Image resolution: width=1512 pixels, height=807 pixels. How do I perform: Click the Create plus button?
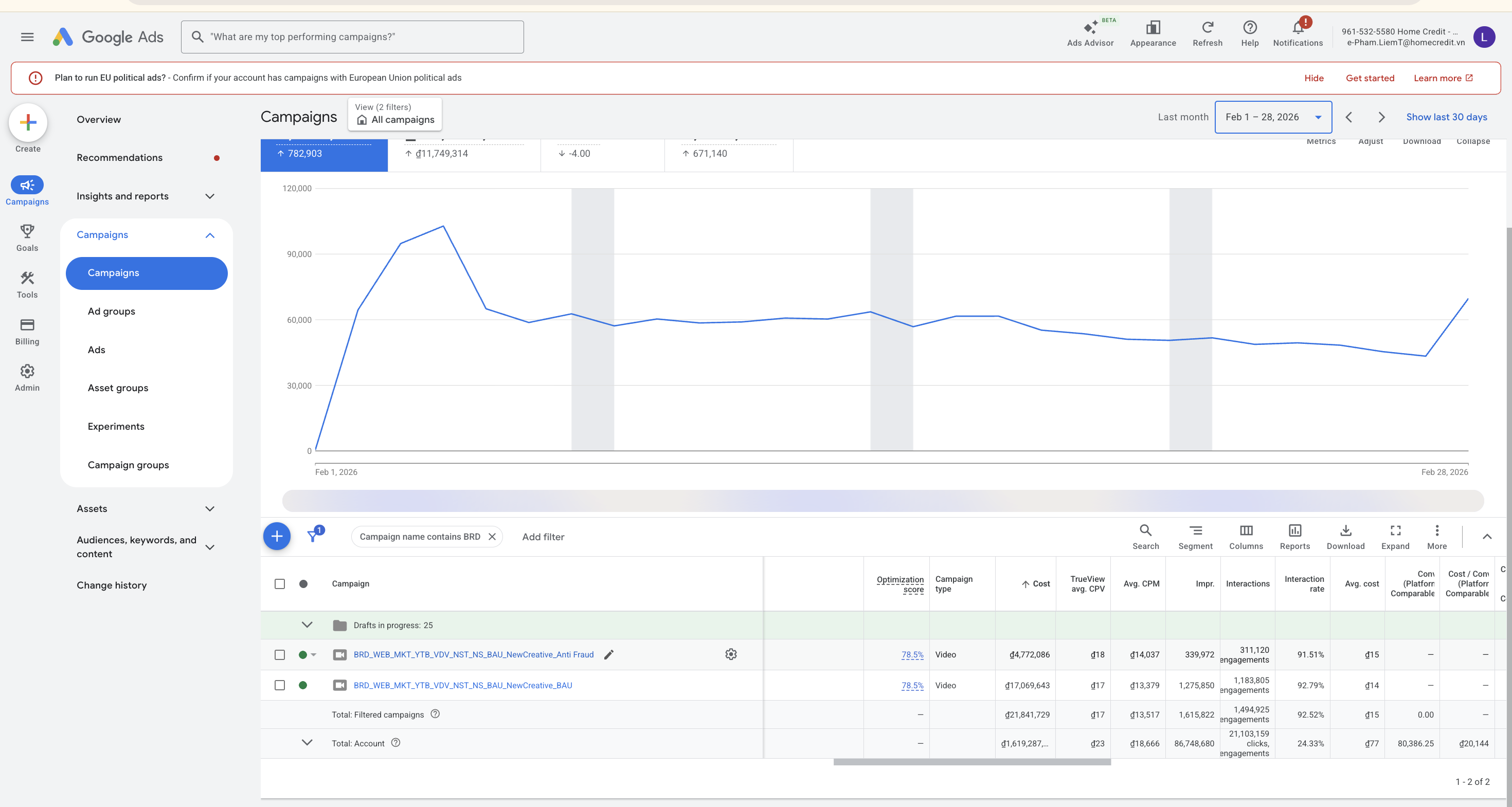28,122
